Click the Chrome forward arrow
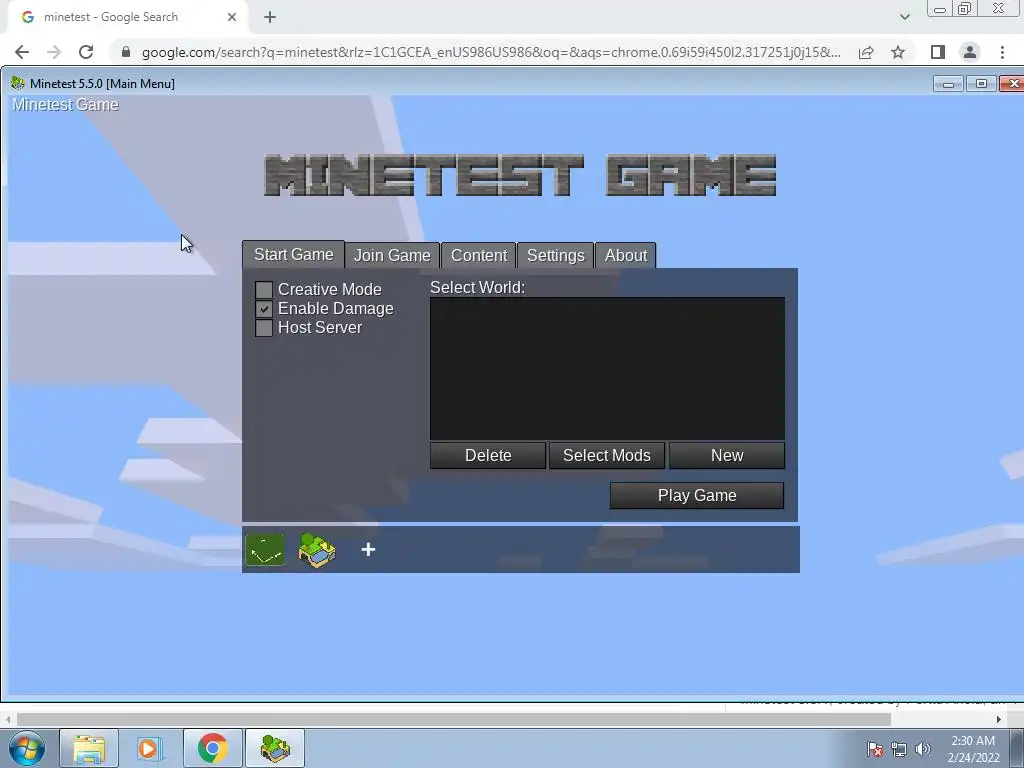Image resolution: width=1024 pixels, height=768 pixels. [54, 52]
